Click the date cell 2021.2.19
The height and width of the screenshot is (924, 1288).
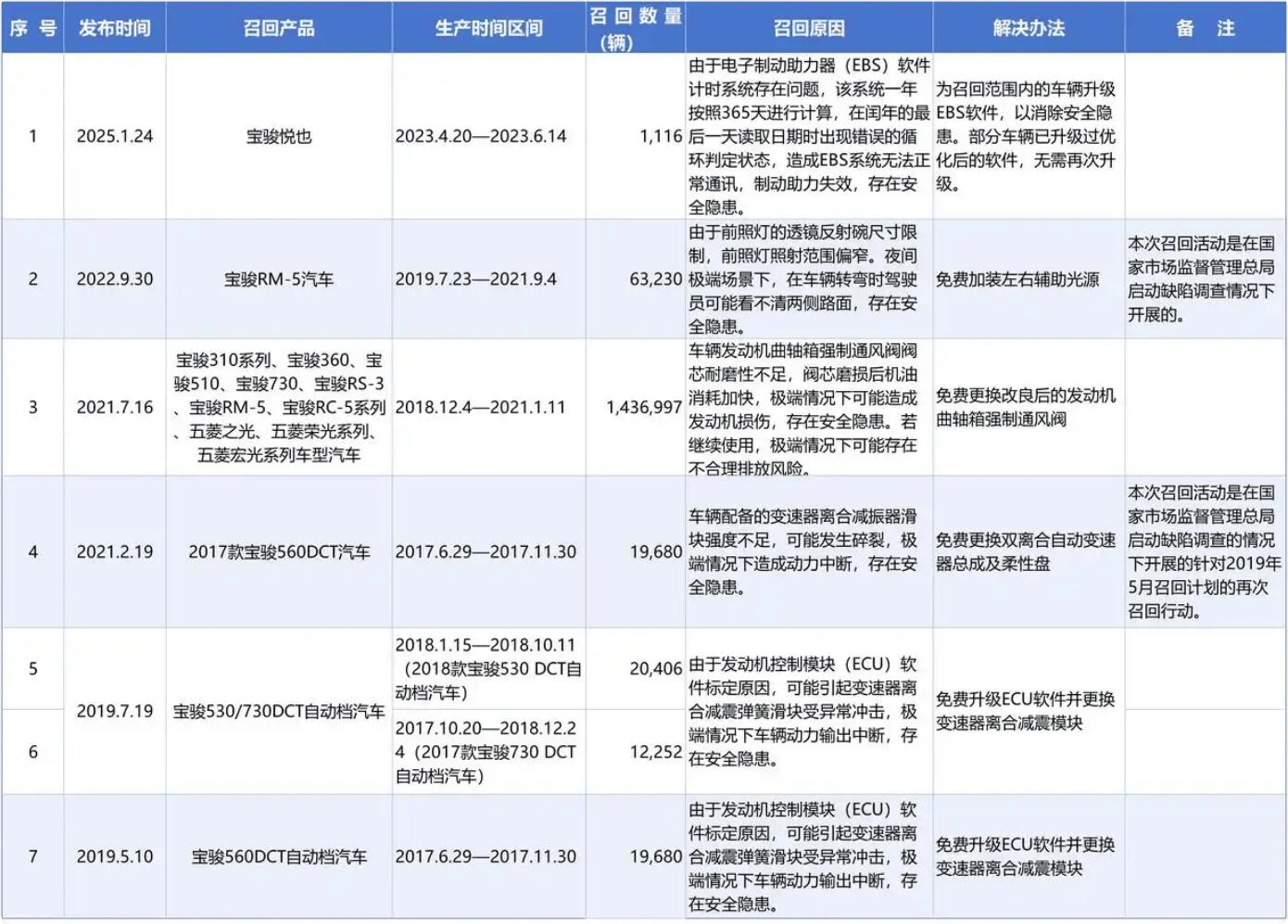click(x=115, y=551)
